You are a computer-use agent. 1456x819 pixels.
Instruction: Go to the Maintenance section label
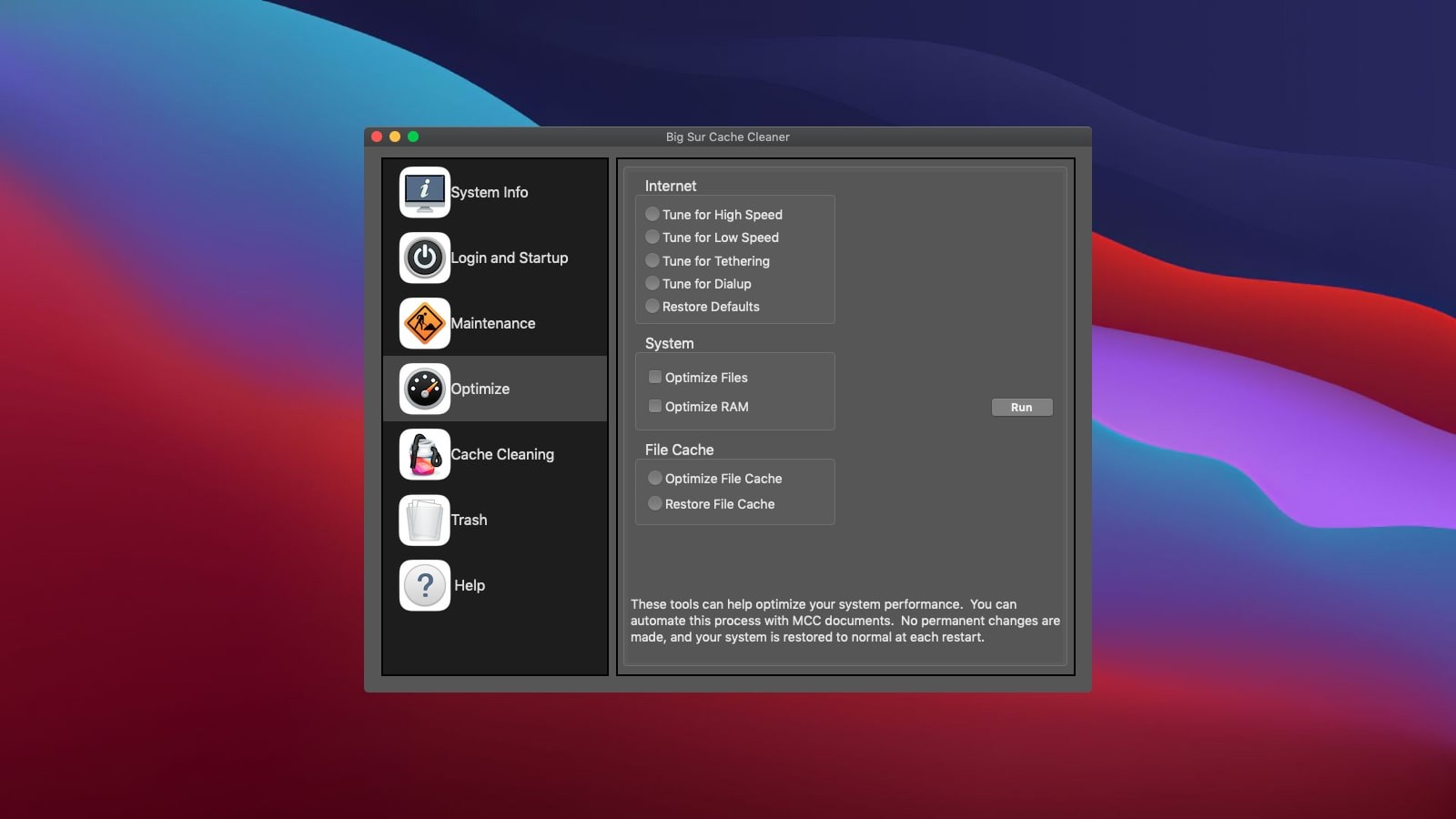coord(493,323)
